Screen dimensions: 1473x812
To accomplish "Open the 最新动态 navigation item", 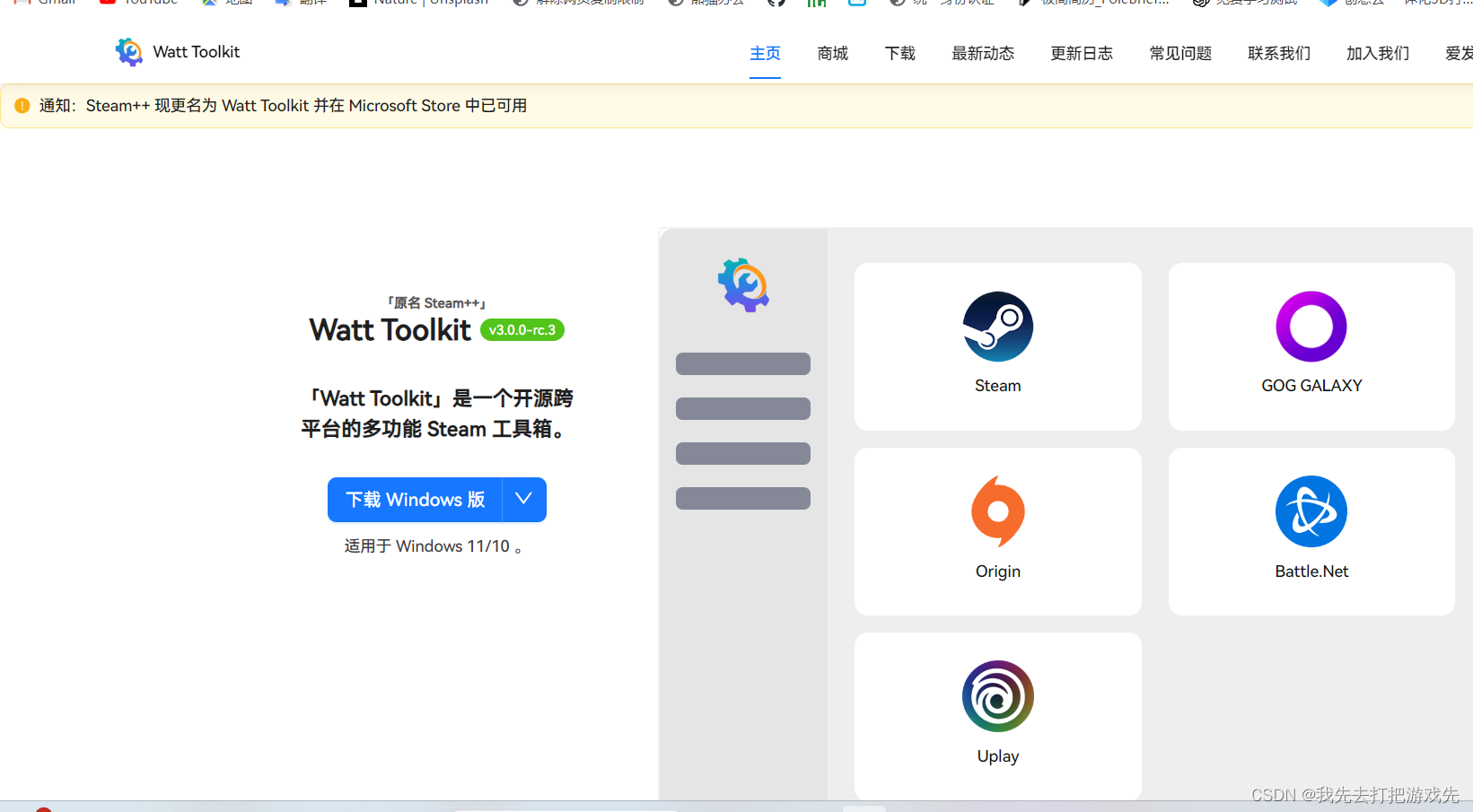I will [x=983, y=54].
